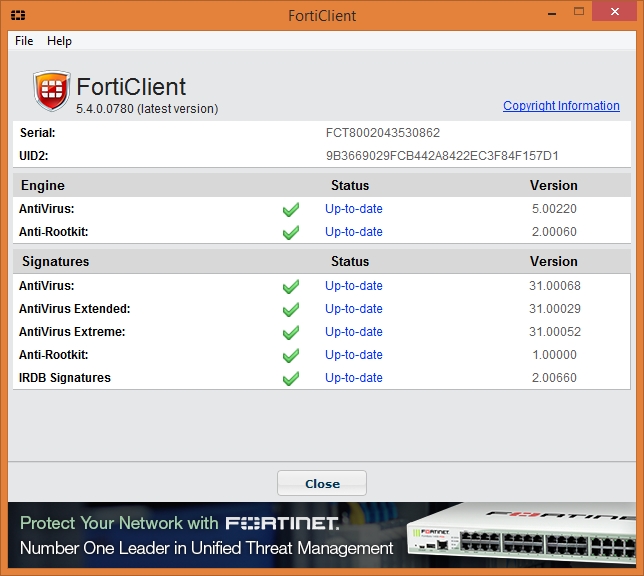Click Up-to-date status for IRDB Signatures
The image size is (644, 576).
[354, 378]
